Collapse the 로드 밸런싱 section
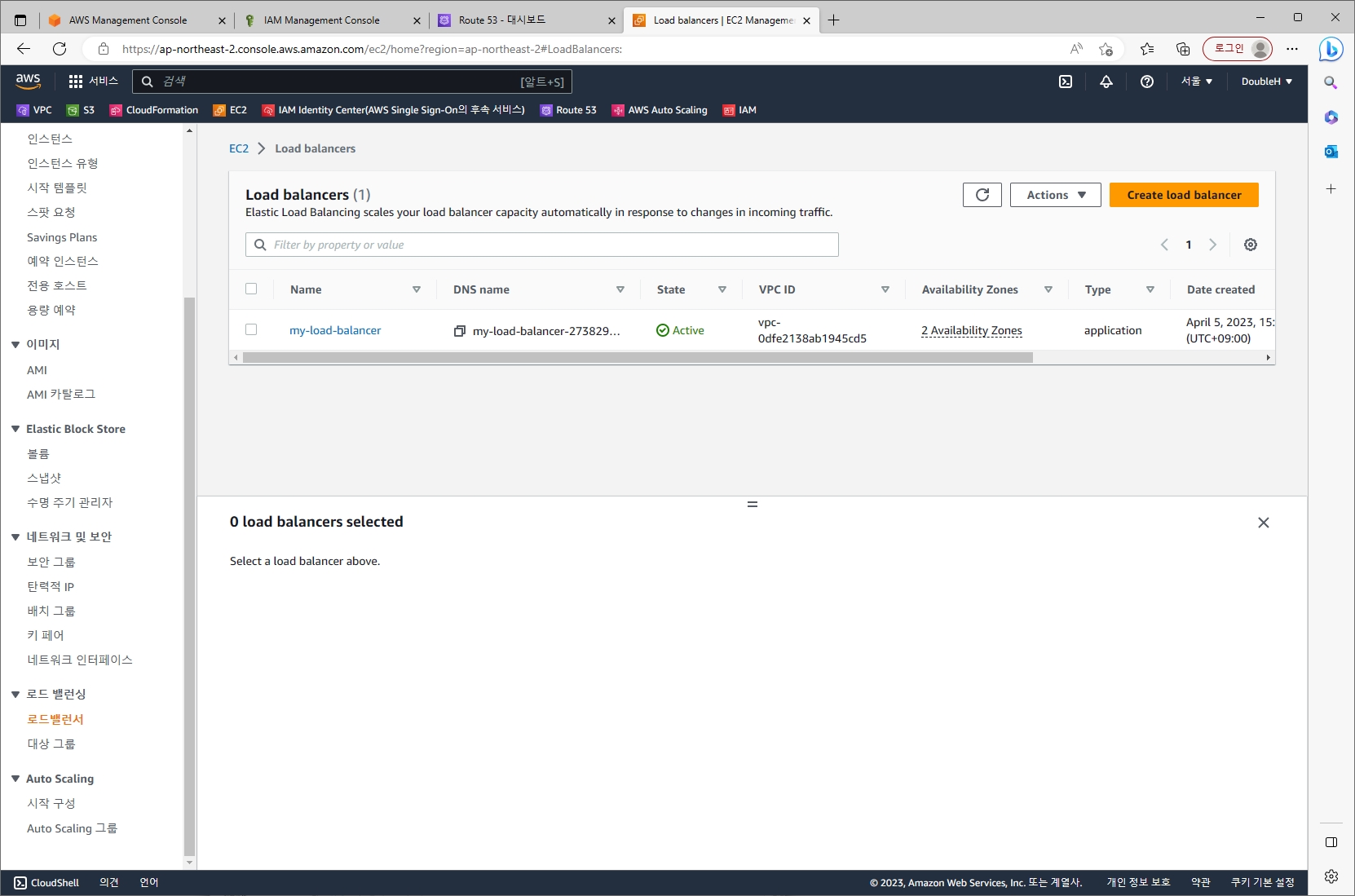 pyautogui.click(x=15, y=695)
